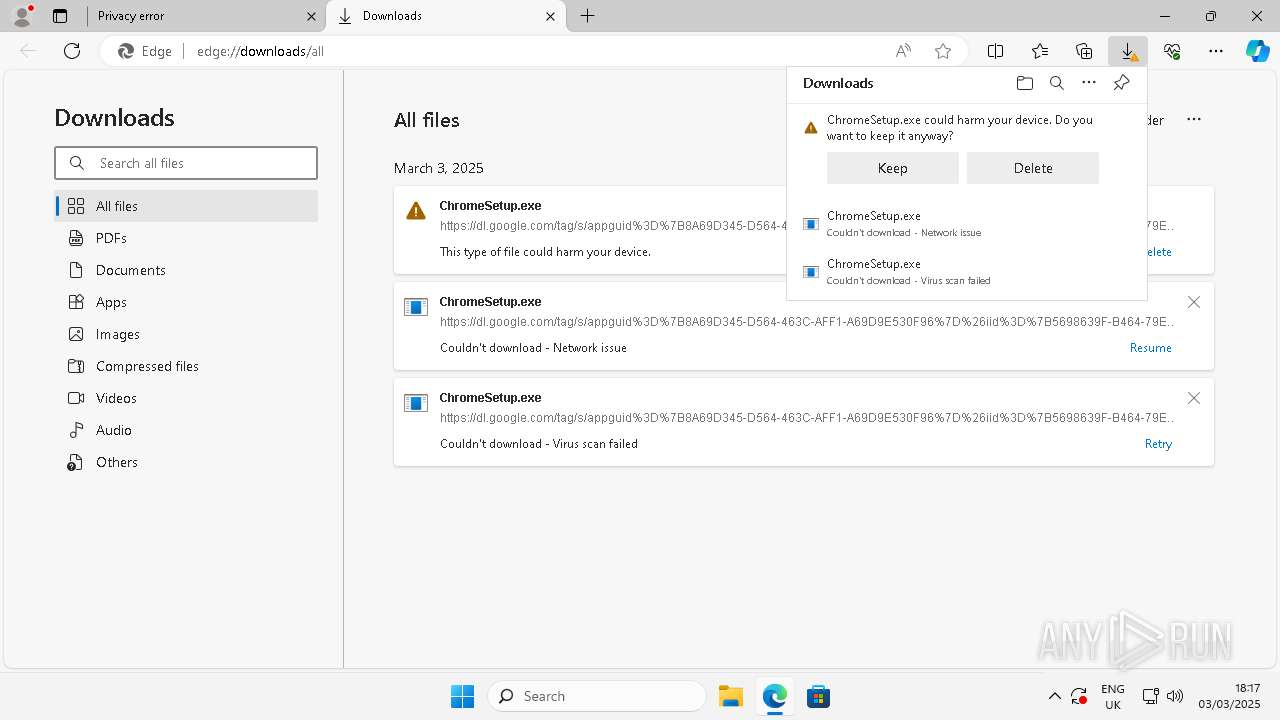
Task: Click warning icon on harmful ChromeSetup.exe entry
Action: [416, 211]
